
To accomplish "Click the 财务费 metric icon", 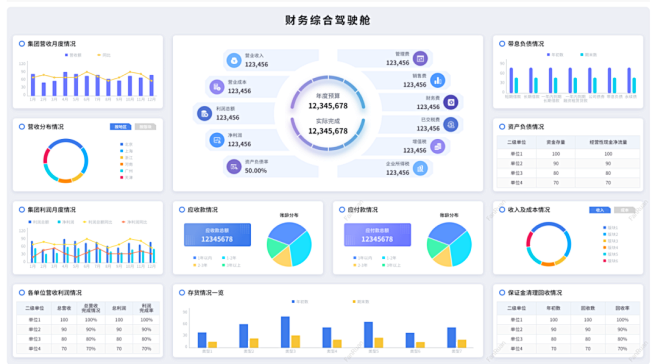I will 451,102.
